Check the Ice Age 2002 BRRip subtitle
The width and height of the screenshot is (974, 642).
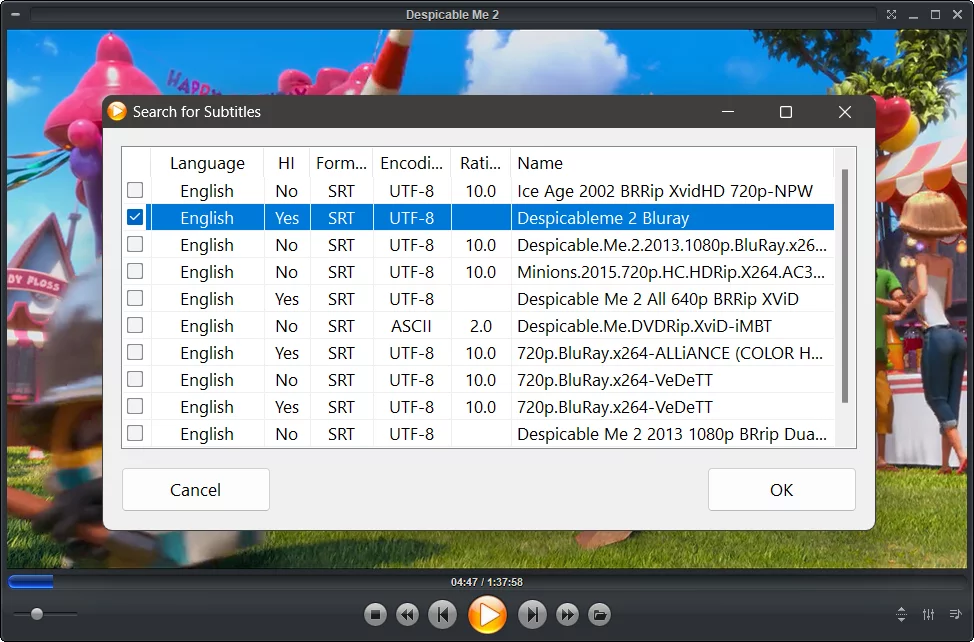pos(135,190)
